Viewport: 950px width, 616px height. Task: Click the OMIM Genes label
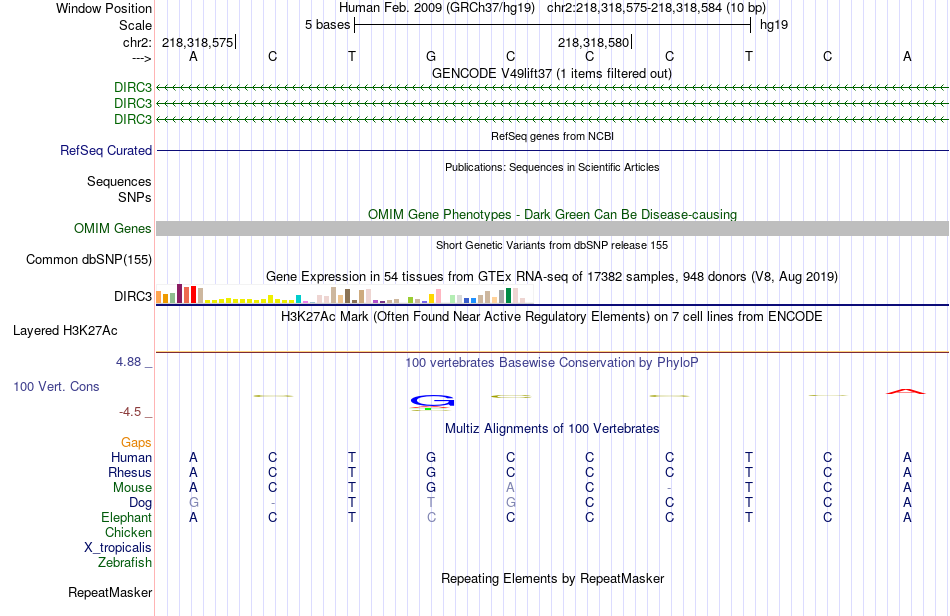pyautogui.click(x=113, y=228)
